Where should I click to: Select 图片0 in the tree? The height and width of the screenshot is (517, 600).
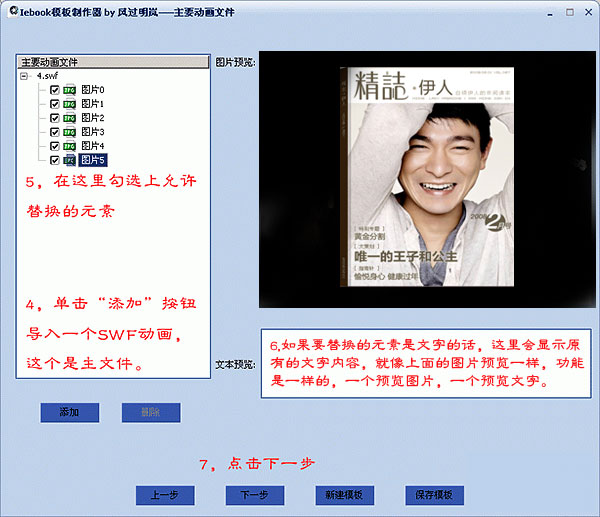pos(93,90)
